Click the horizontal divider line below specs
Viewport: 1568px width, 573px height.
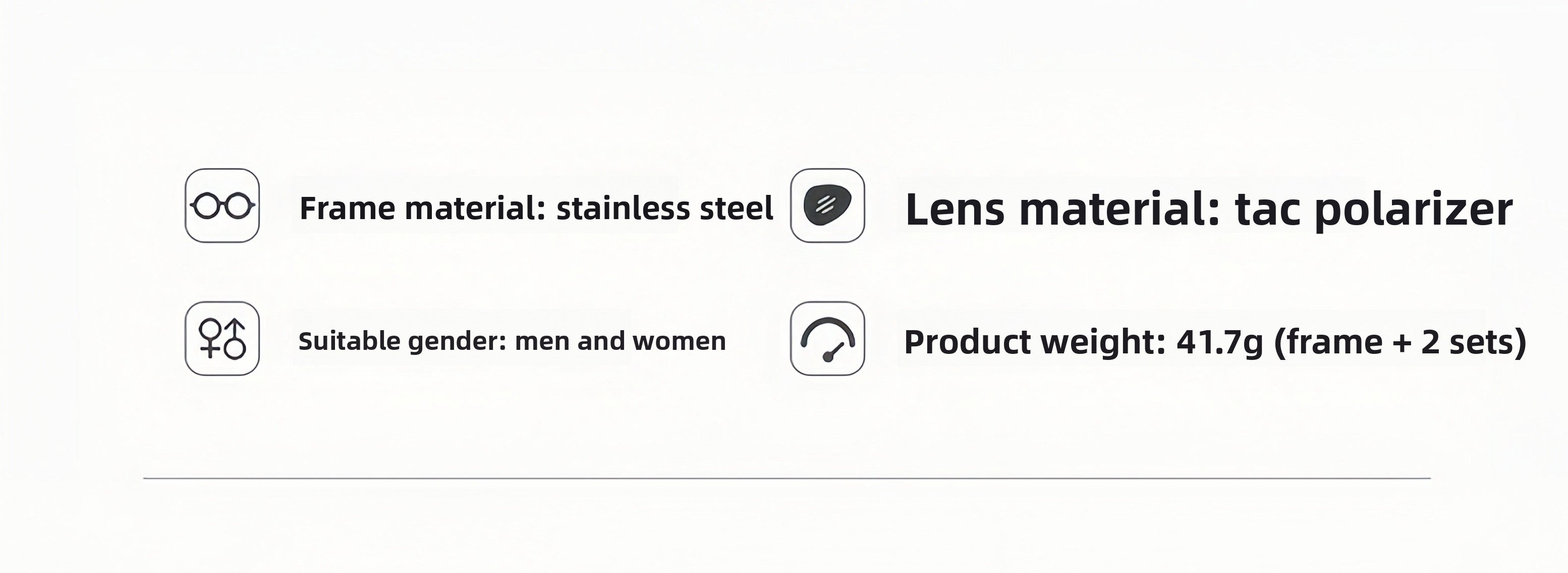click(x=787, y=479)
